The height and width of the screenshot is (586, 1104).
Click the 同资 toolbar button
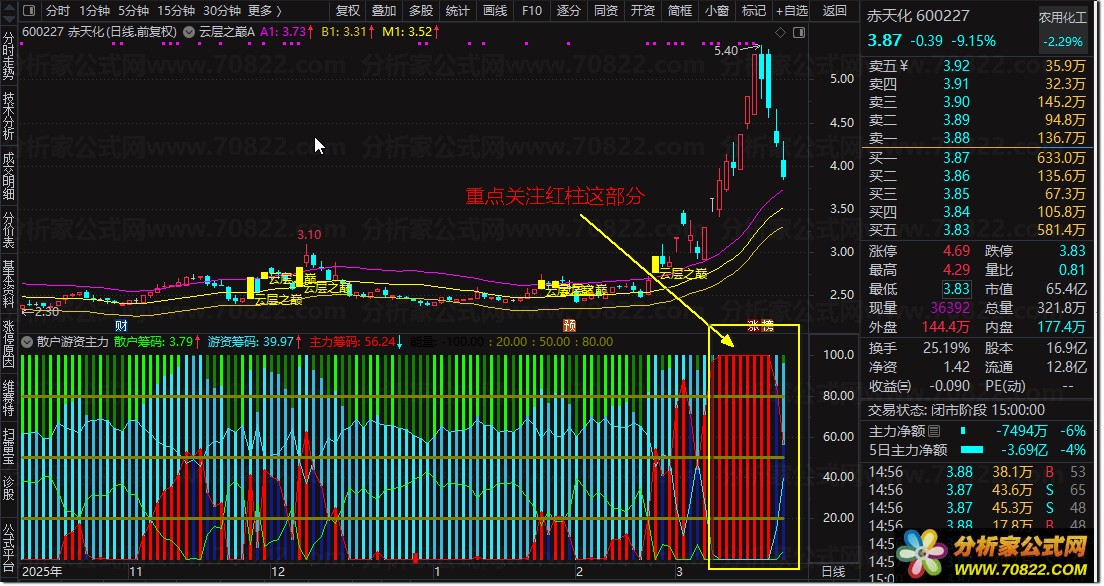point(606,11)
